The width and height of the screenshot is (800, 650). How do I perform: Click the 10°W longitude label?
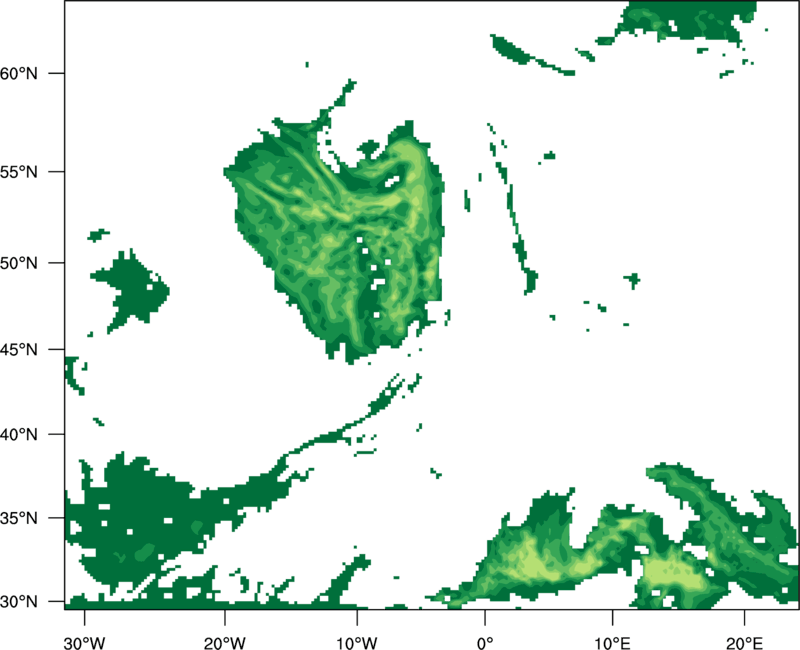coord(357,643)
